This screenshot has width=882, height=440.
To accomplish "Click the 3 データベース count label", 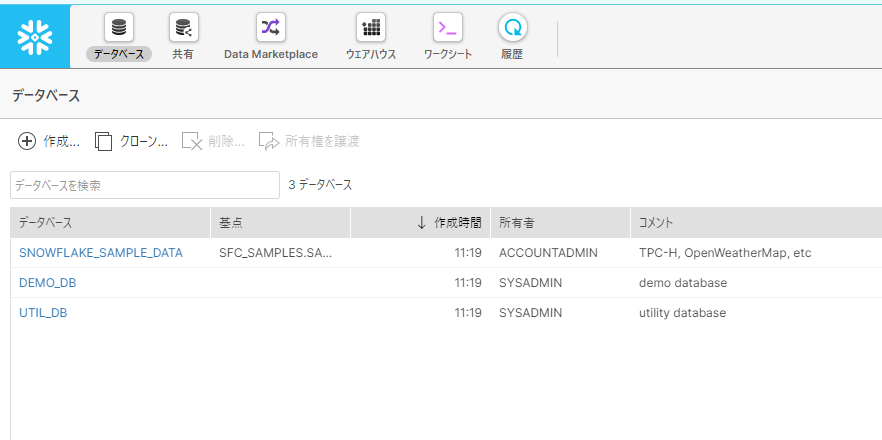I will click(320, 185).
